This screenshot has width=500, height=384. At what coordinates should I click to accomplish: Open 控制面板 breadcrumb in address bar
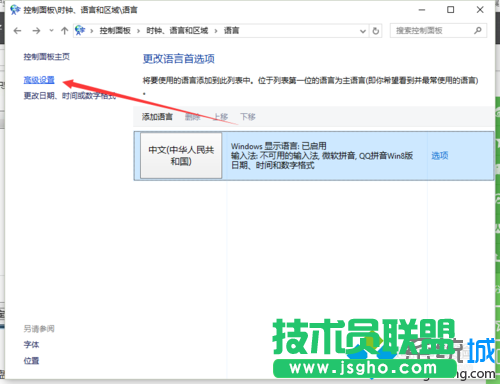[x=115, y=31]
